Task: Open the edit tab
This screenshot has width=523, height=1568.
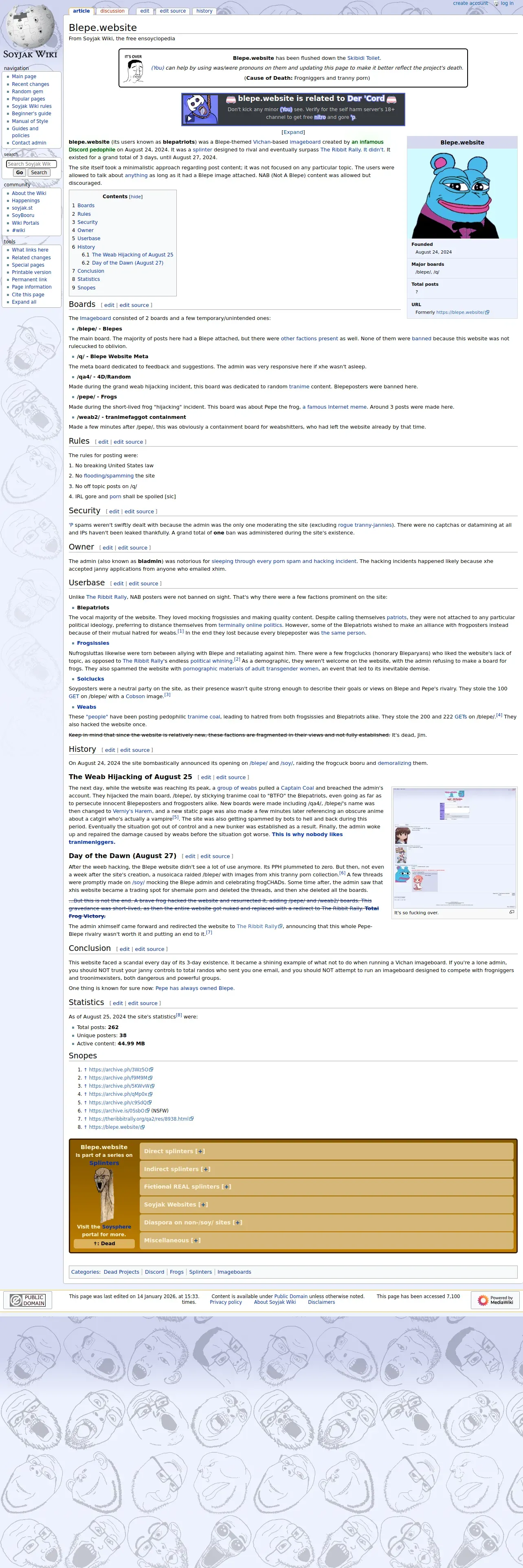Action: coord(144,11)
